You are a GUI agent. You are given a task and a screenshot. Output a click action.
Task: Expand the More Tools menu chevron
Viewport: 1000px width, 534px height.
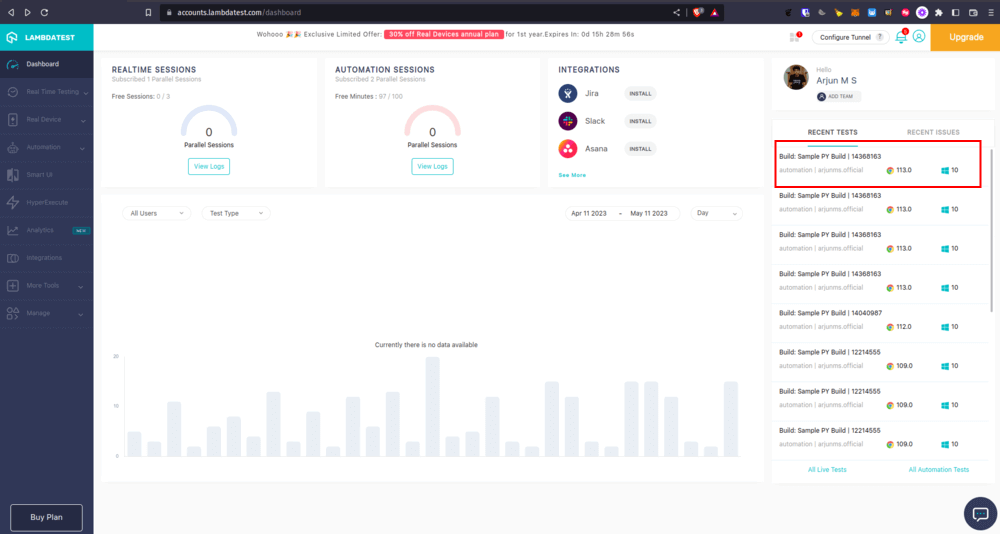point(81,287)
